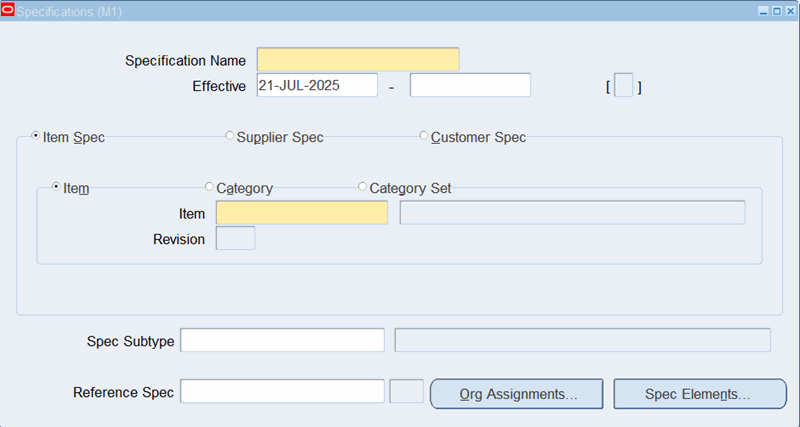Click the item description field
Viewport: 800px width, 427px height.
[572, 213]
